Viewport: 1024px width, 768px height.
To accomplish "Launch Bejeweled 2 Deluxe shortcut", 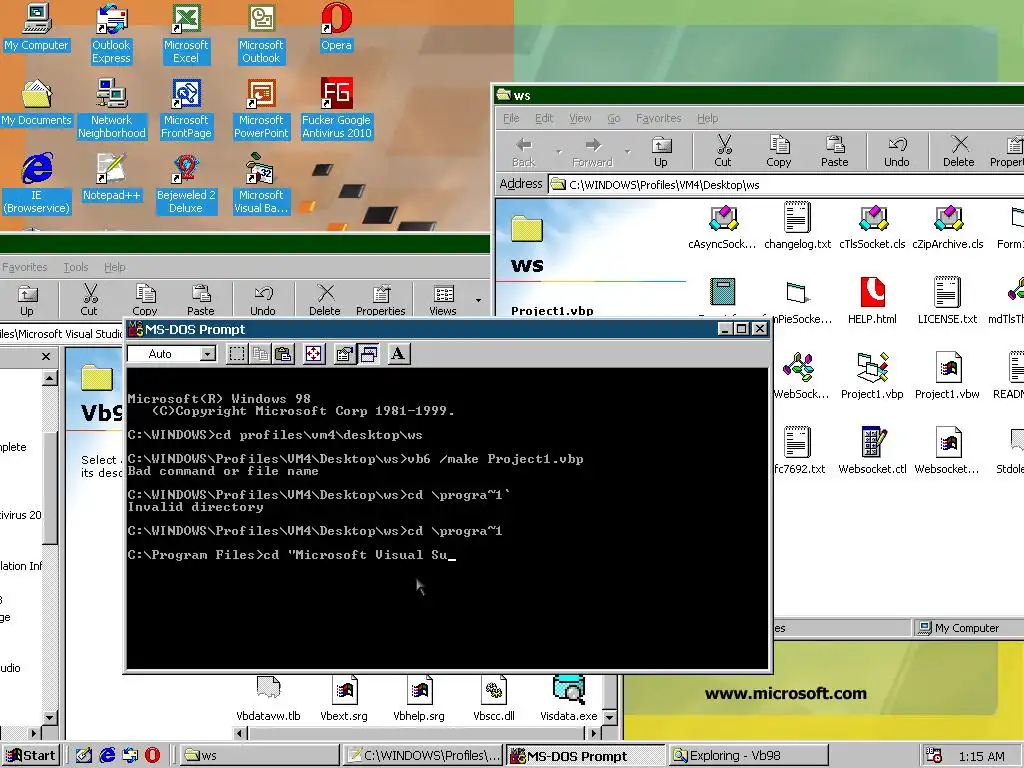I will 186,184.
